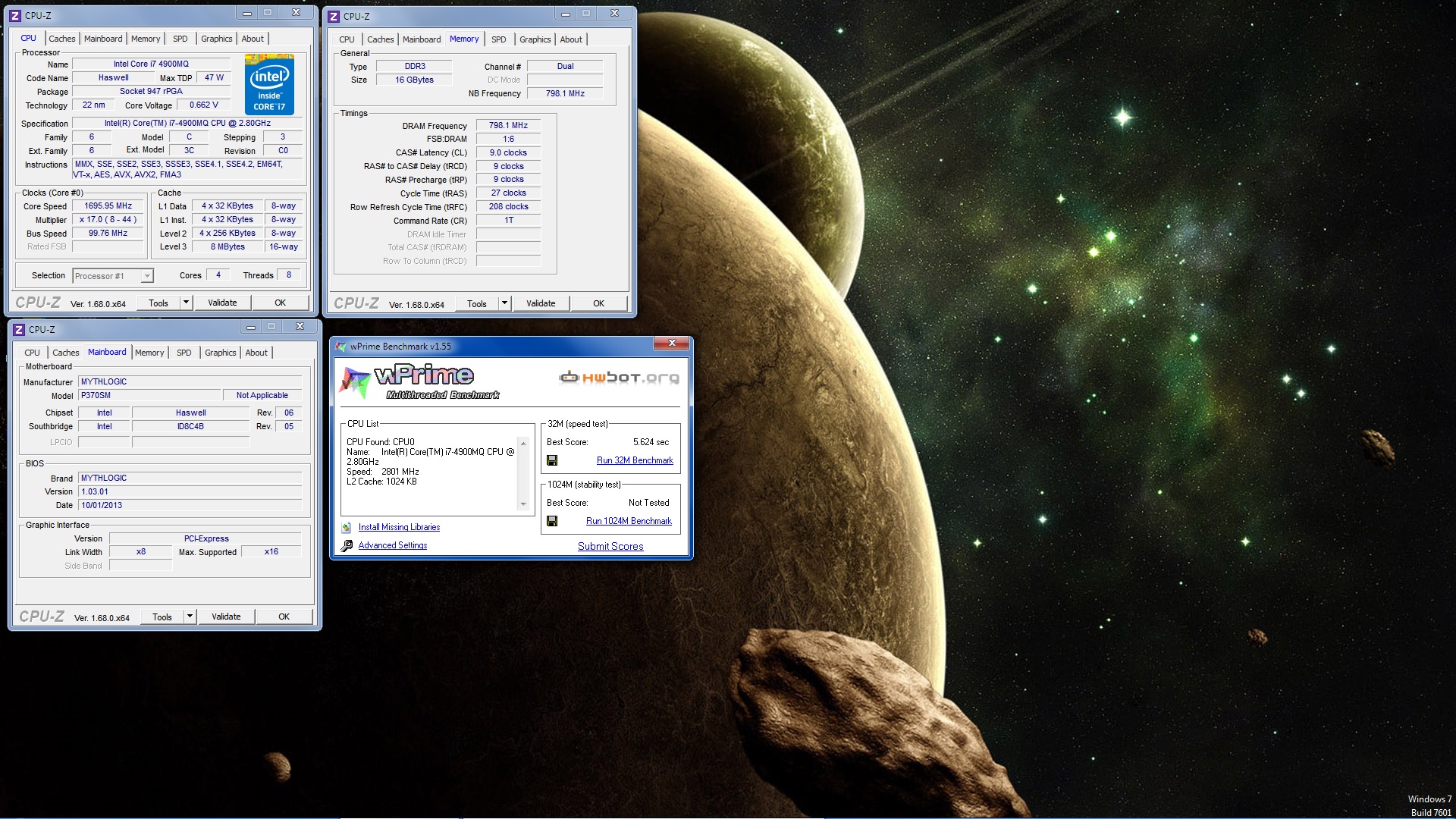Click the Southbridge value ID8C4B

click(190, 426)
